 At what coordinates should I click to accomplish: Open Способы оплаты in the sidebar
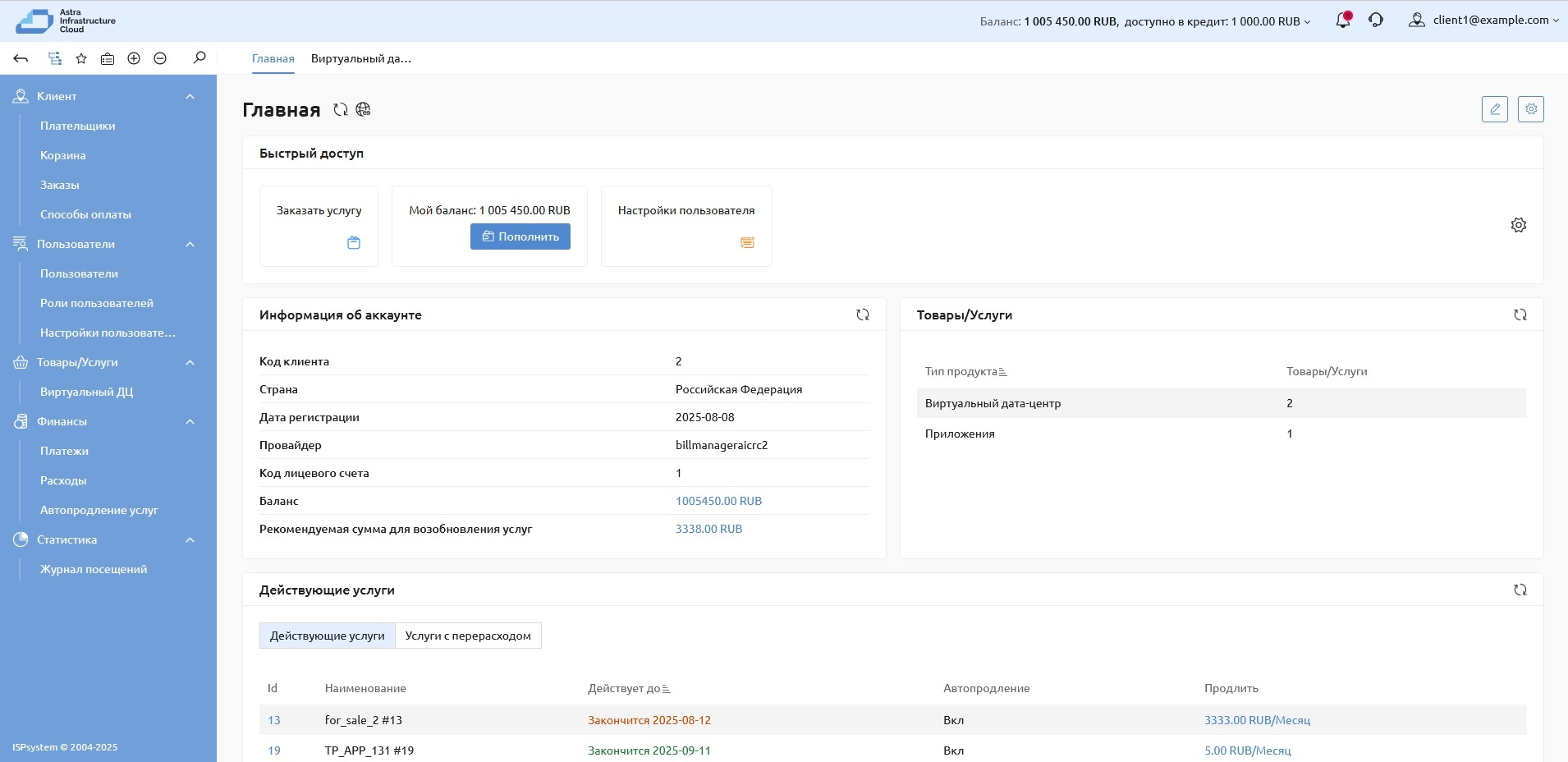pyautogui.click(x=86, y=214)
